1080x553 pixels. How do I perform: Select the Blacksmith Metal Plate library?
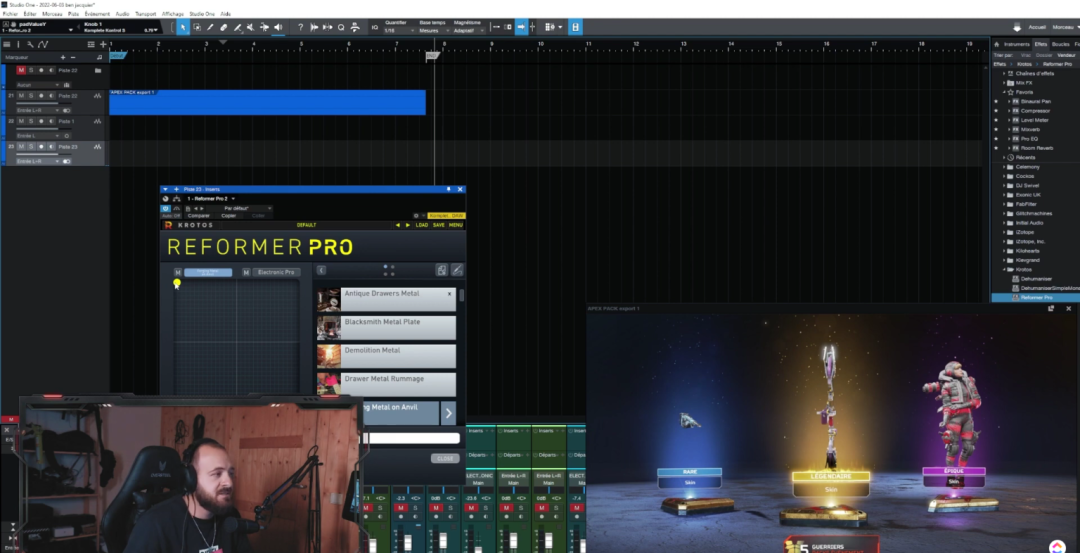pos(386,328)
